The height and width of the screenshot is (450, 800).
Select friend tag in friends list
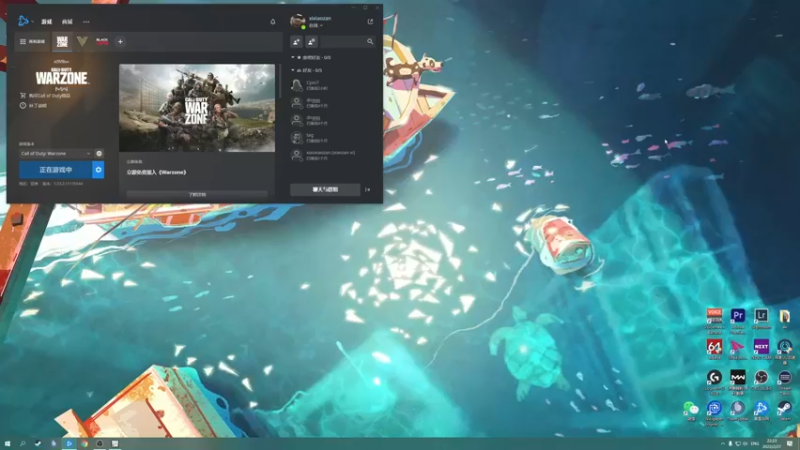coord(332,138)
